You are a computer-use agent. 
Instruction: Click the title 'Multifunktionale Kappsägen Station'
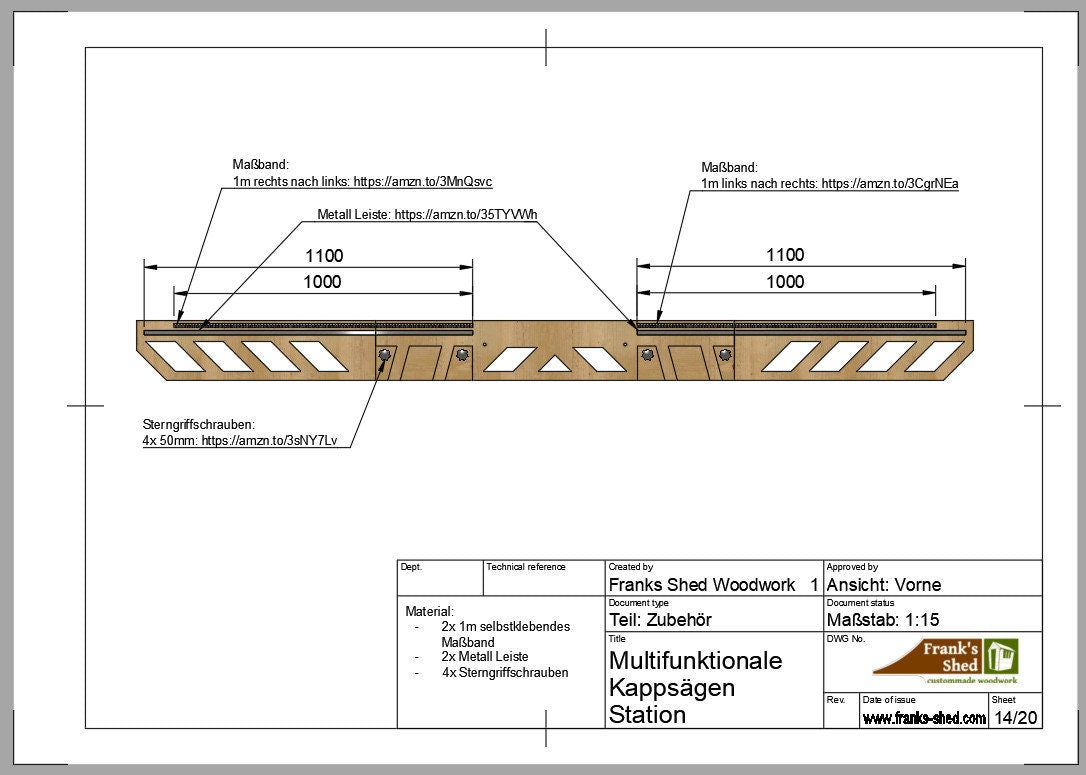tap(695, 687)
